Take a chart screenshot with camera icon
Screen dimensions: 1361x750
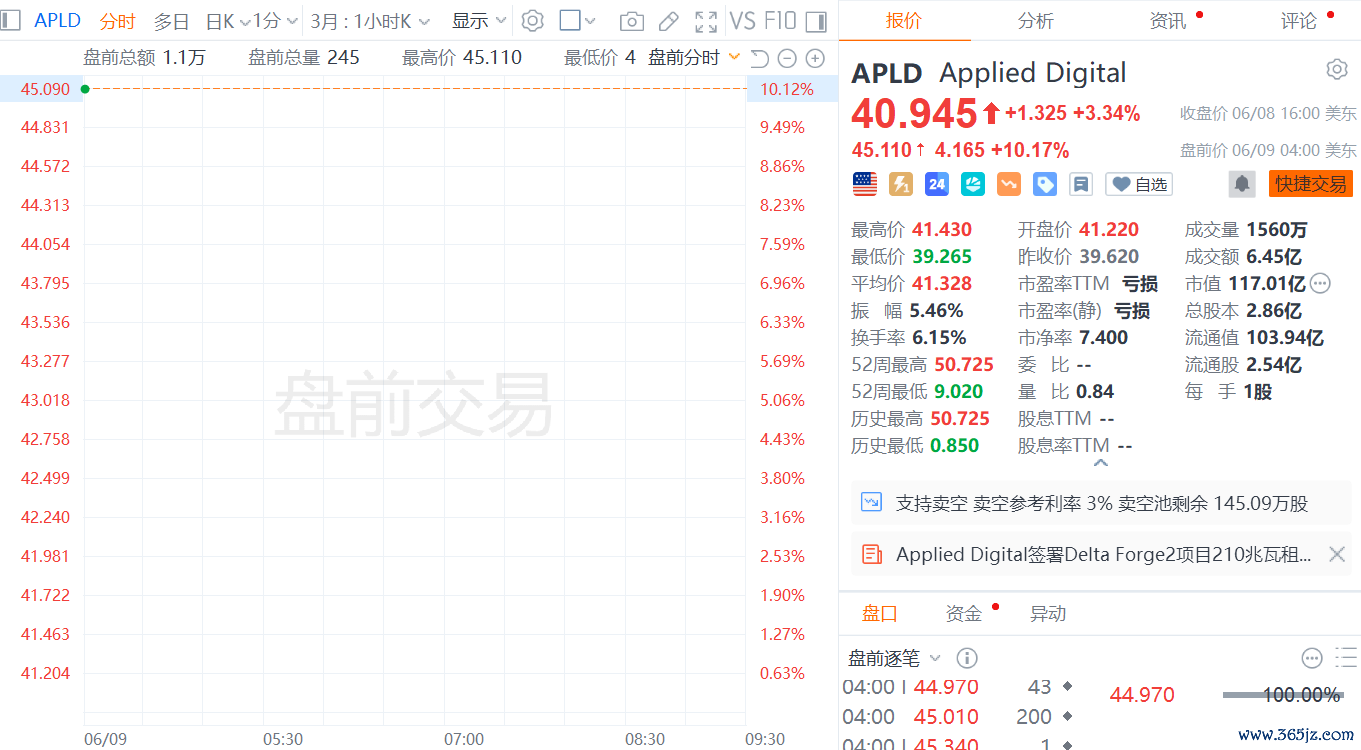(x=631, y=21)
